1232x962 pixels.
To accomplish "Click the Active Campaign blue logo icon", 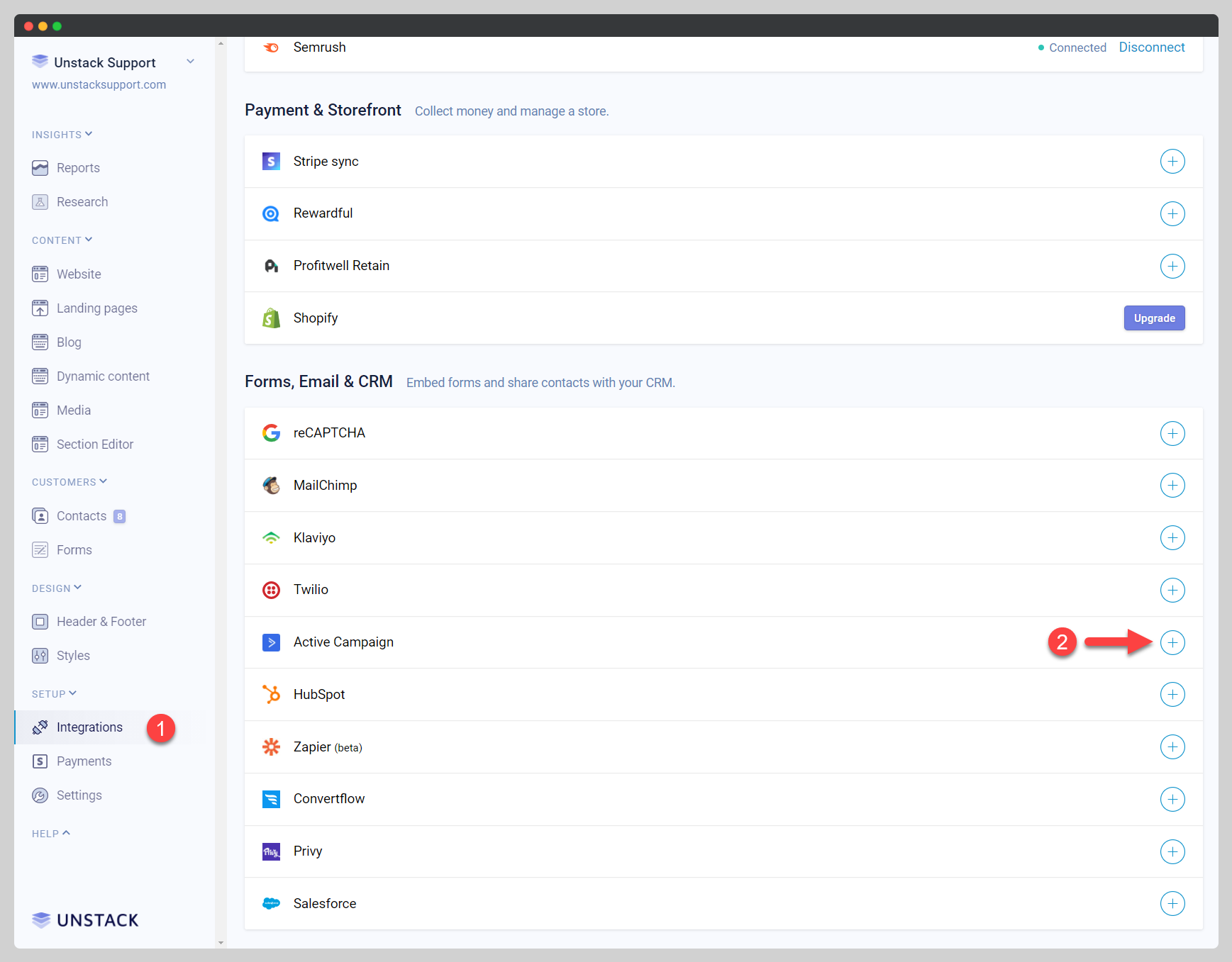I will pos(271,642).
